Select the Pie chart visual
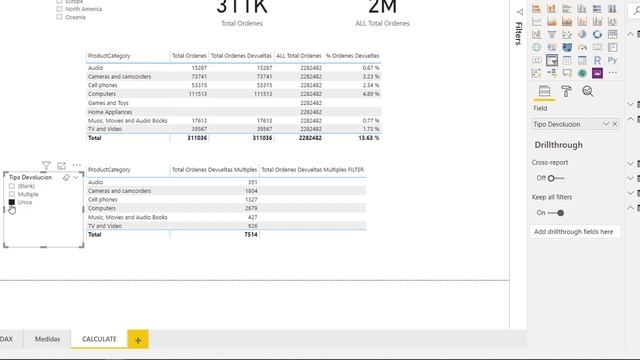Viewport: 640px width, 360px height. 582,35
